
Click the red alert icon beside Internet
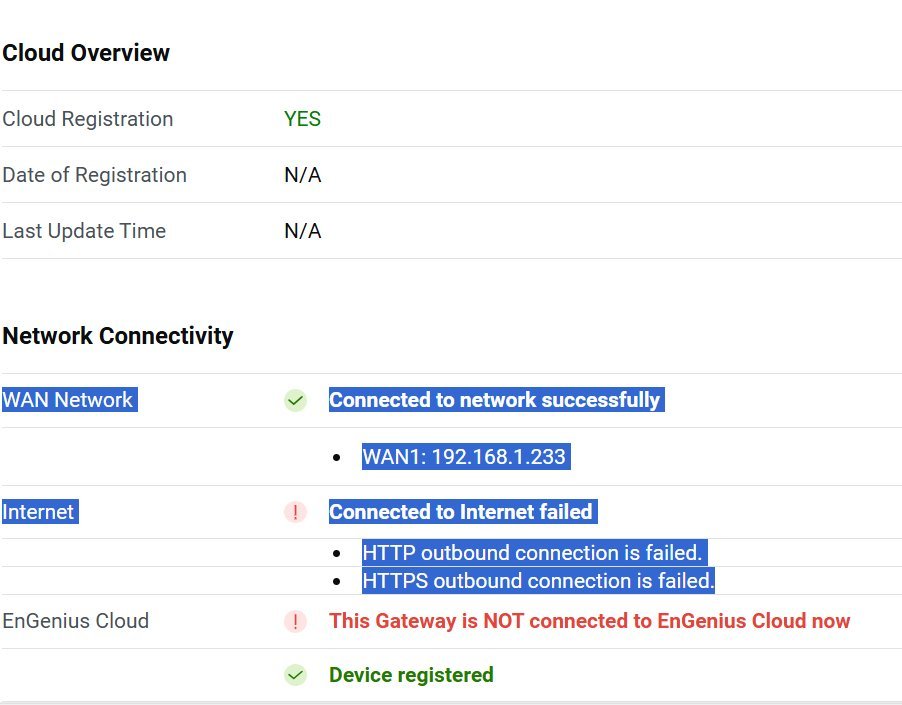[296, 512]
